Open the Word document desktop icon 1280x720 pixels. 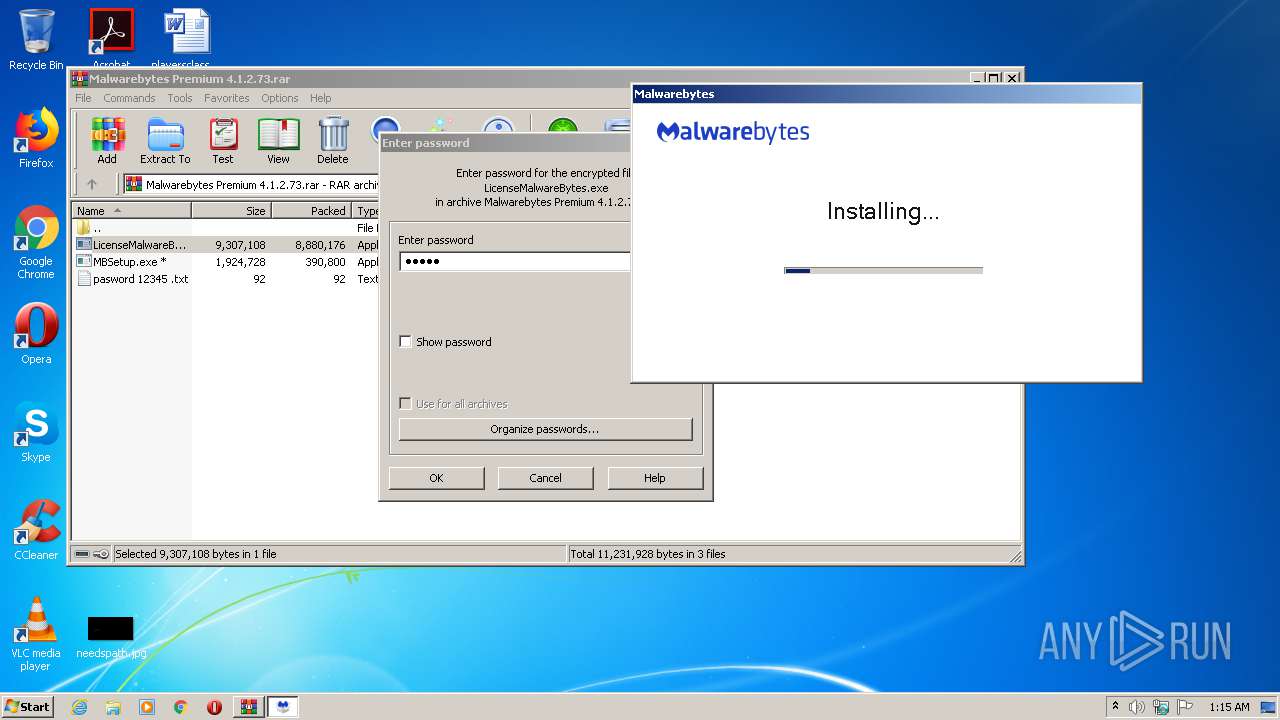[187, 38]
